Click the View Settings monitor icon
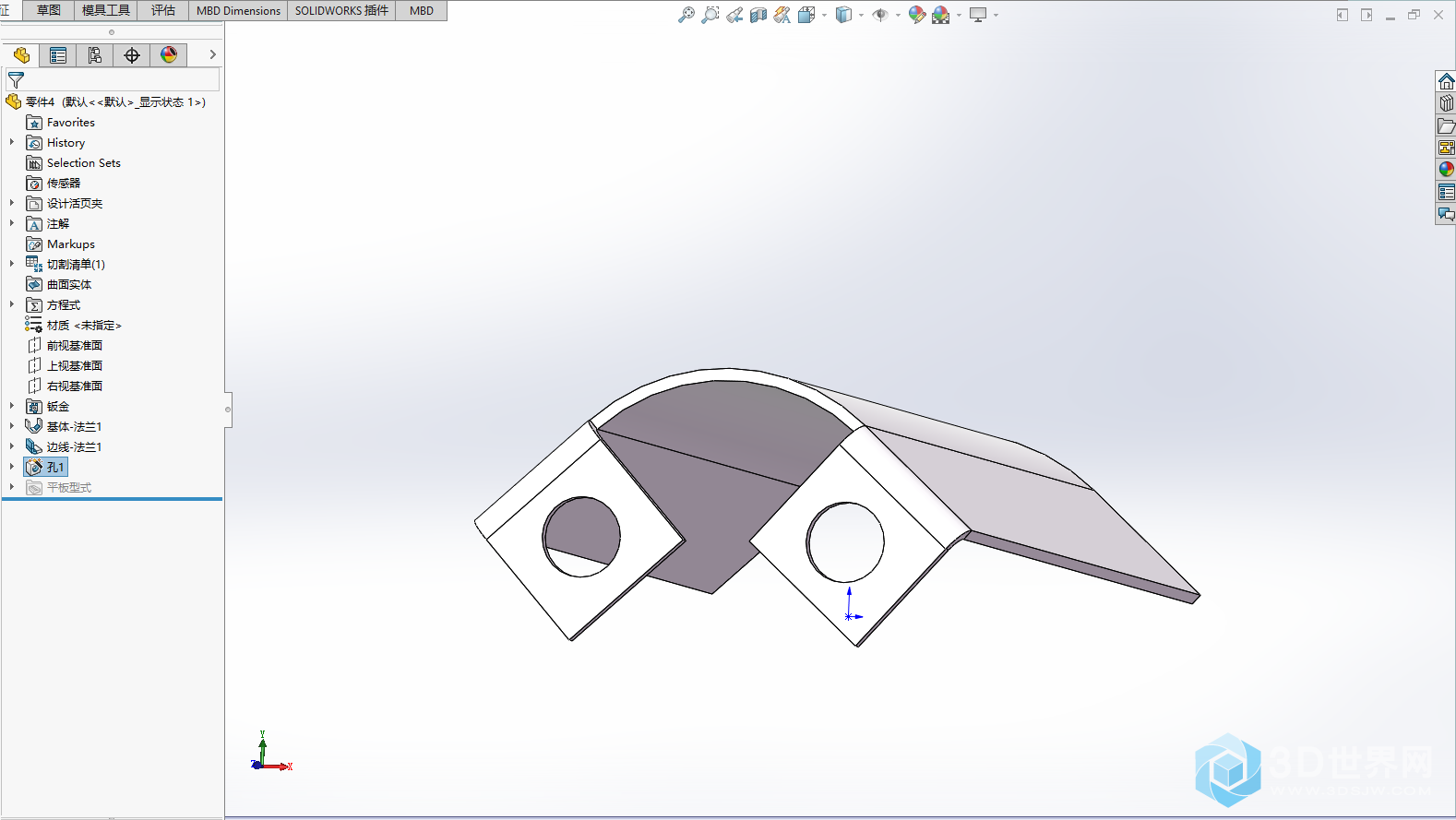This screenshot has width=1456, height=820. tap(978, 15)
